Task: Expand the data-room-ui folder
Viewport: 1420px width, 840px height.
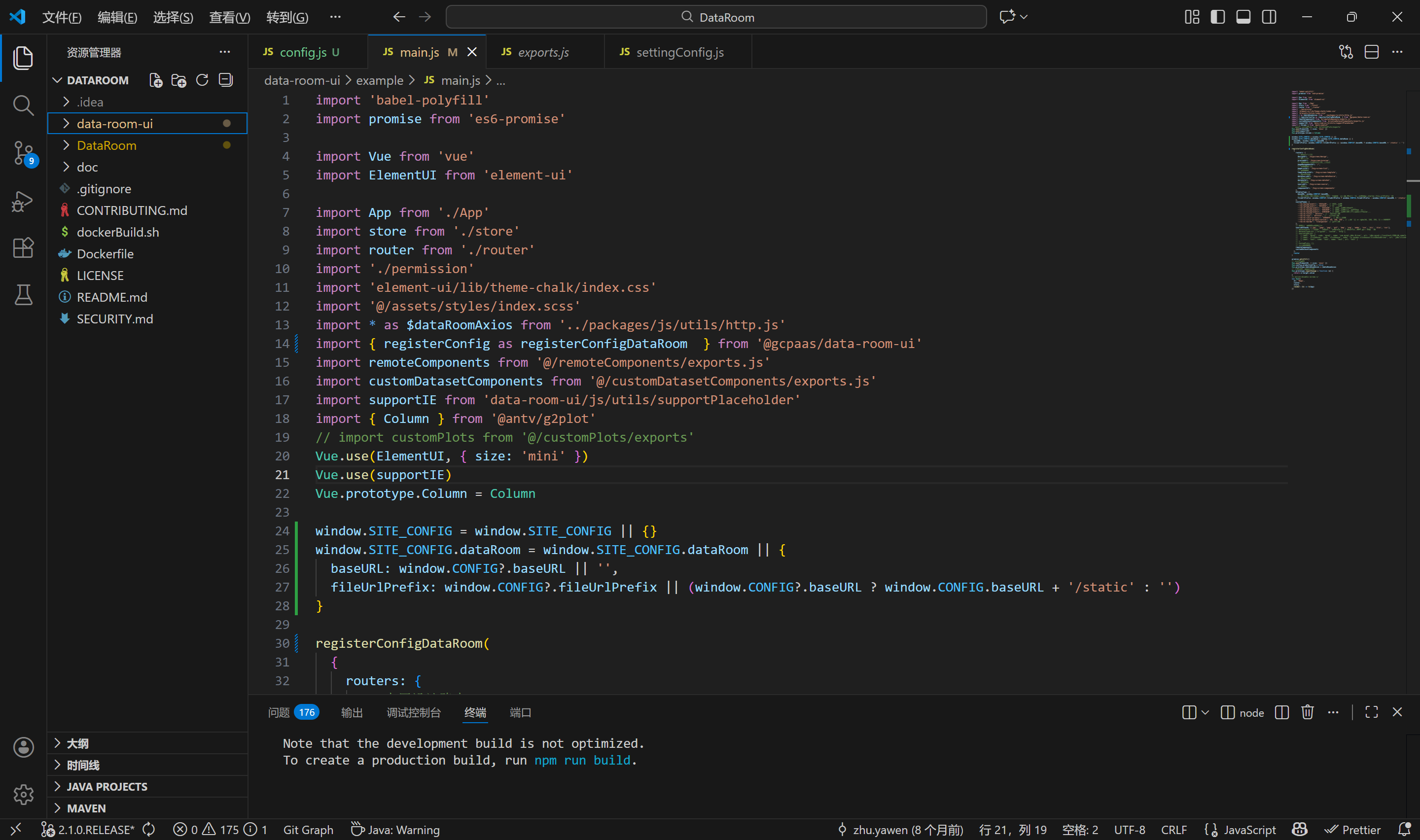Action: (x=115, y=123)
